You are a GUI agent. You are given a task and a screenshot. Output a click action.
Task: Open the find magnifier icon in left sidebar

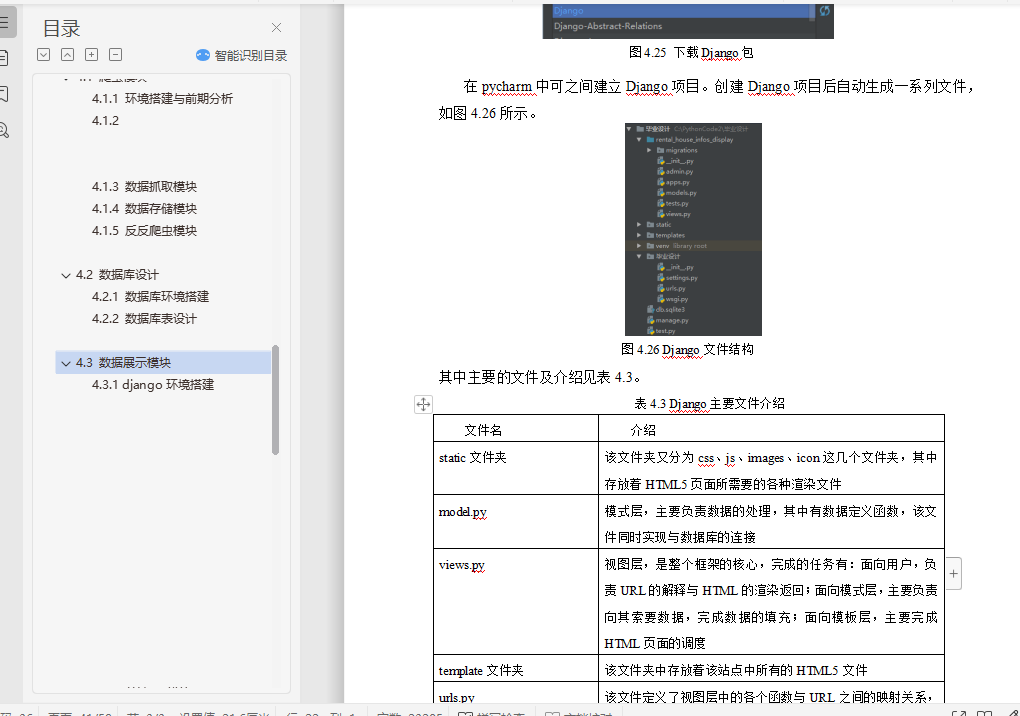pyautogui.click(x=4, y=130)
